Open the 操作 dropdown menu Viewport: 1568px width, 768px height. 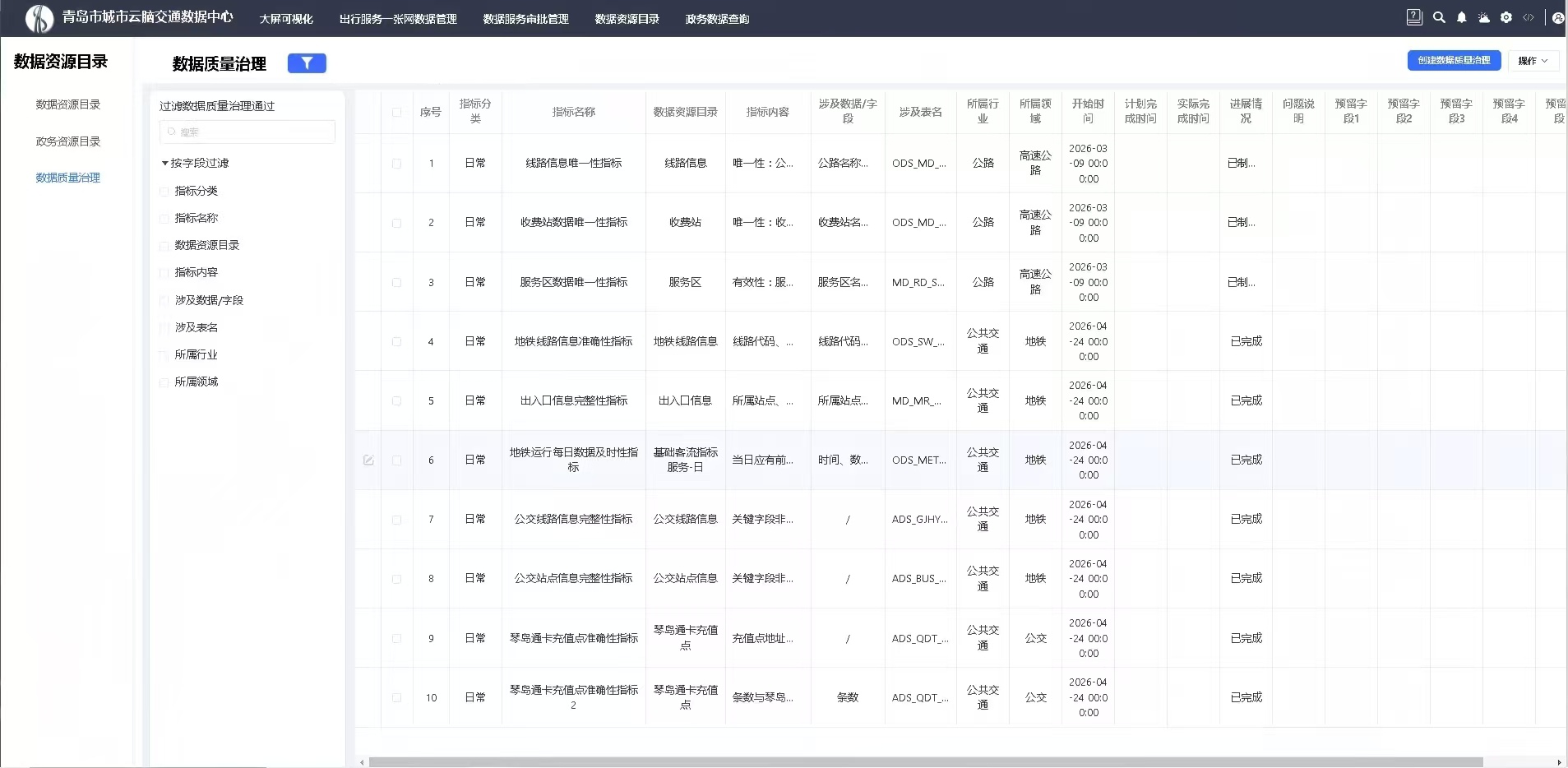(1533, 61)
